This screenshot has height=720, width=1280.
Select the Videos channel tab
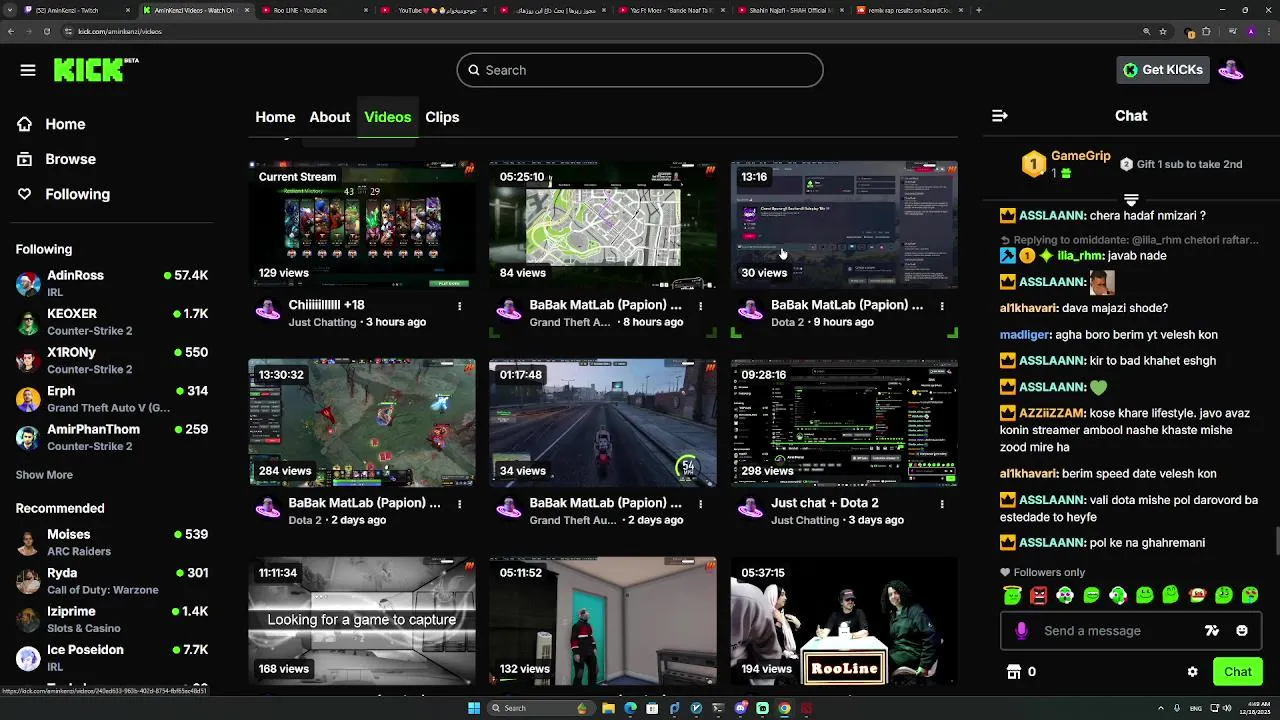pos(387,117)
